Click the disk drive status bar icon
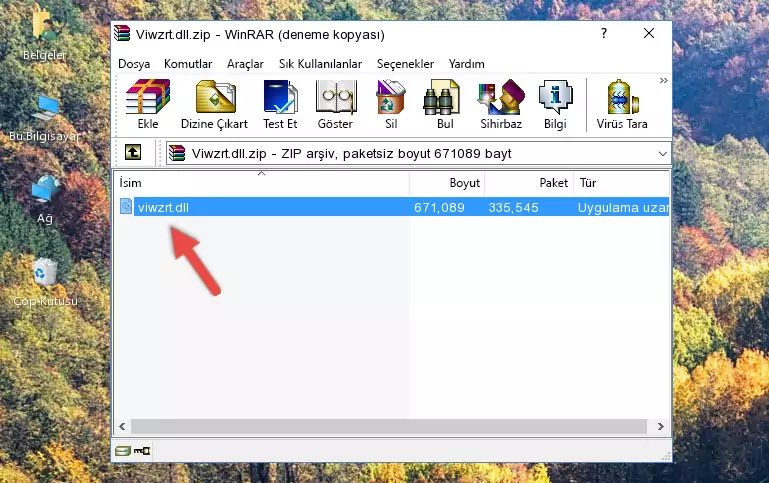The image size is (769, 483). pyautogui.click(x=123, y=451)
